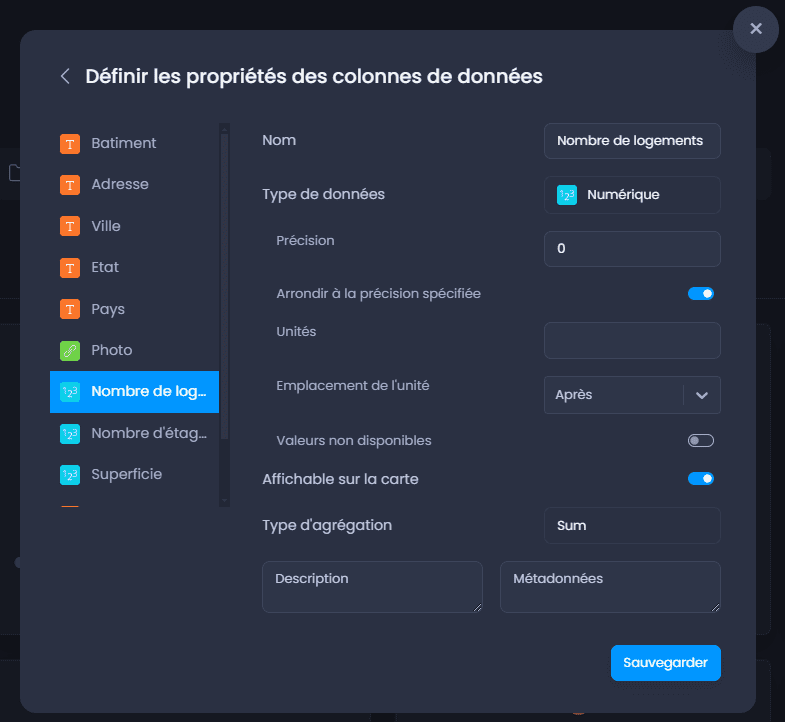Click the Sauvegarder button
This screenshot has width=785, height=722.
click(x=665, y=663)
